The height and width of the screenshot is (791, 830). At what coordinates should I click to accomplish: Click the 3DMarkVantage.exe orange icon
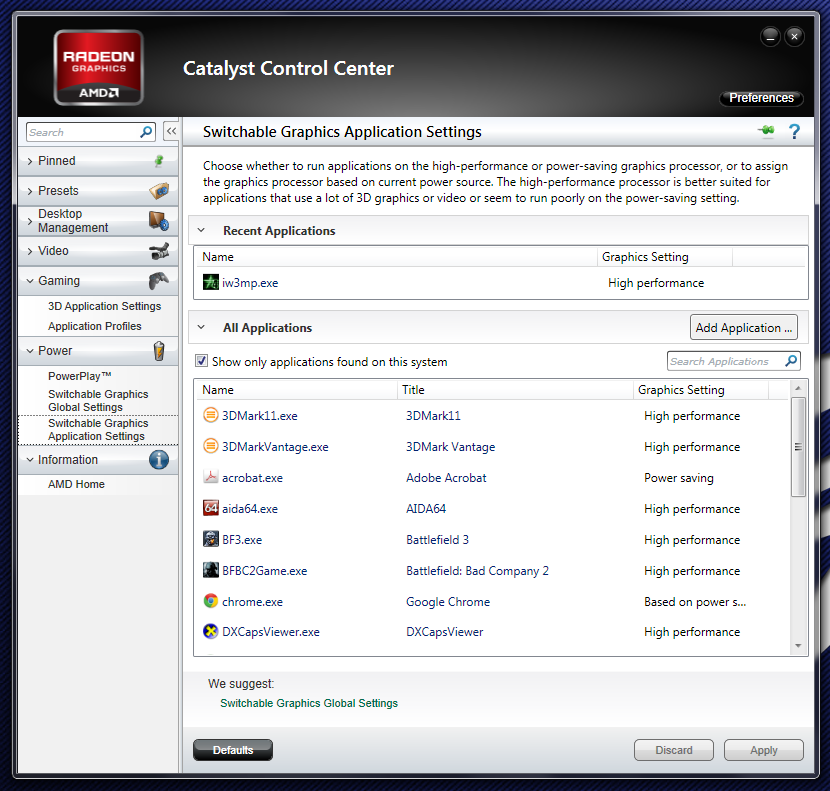coord(211,446)
